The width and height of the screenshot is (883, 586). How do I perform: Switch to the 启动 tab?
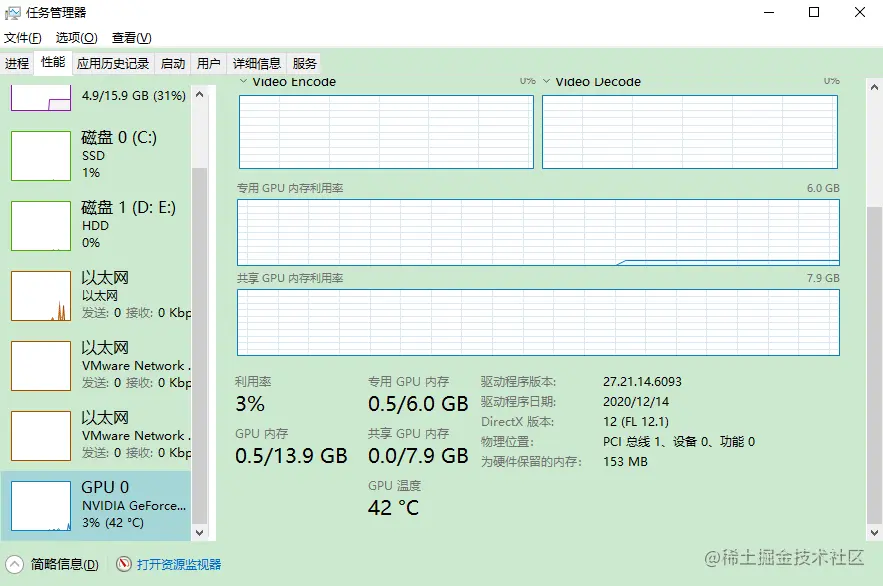click(173, 64)
